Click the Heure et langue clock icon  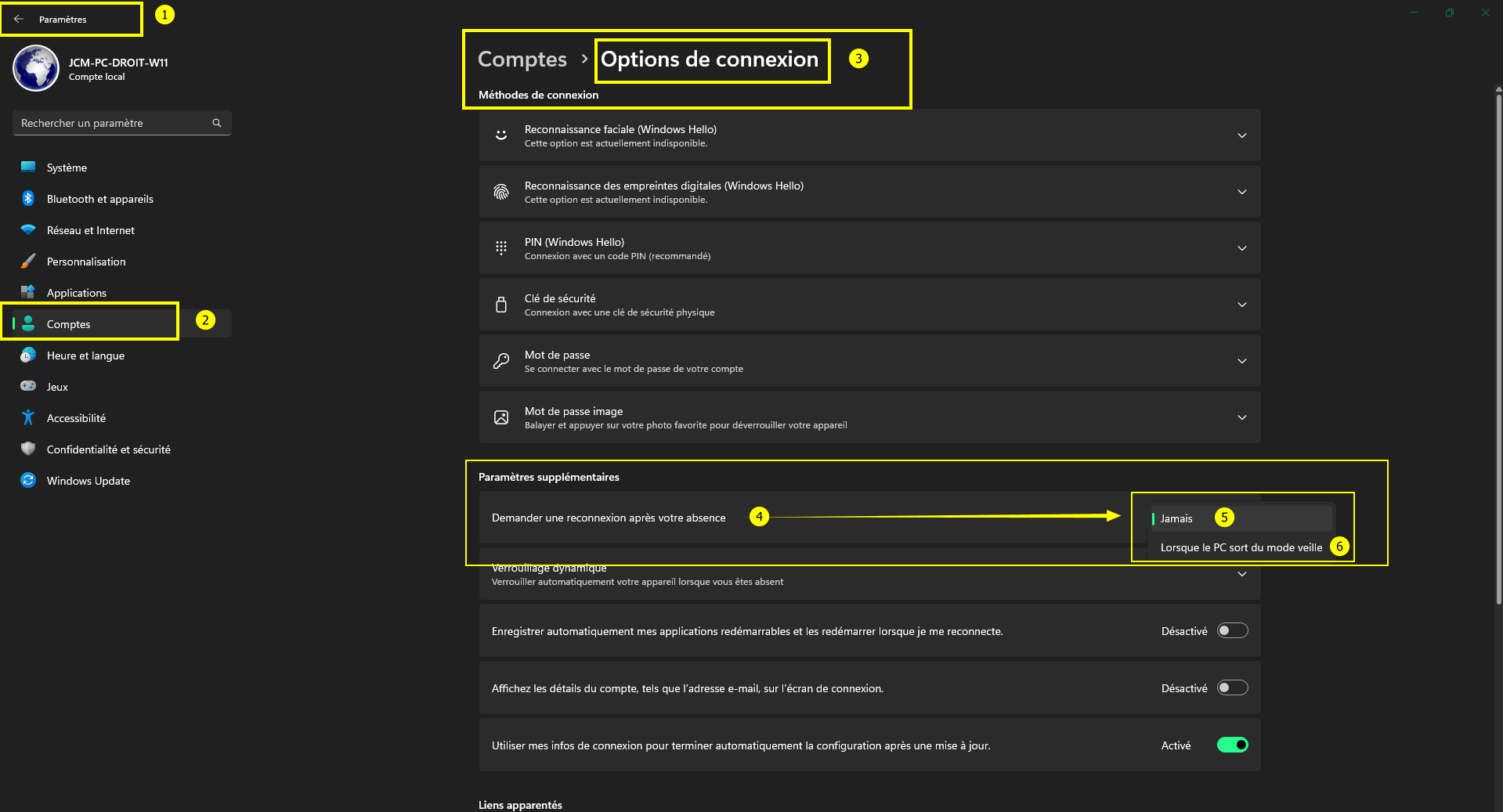tap(28, 355)
